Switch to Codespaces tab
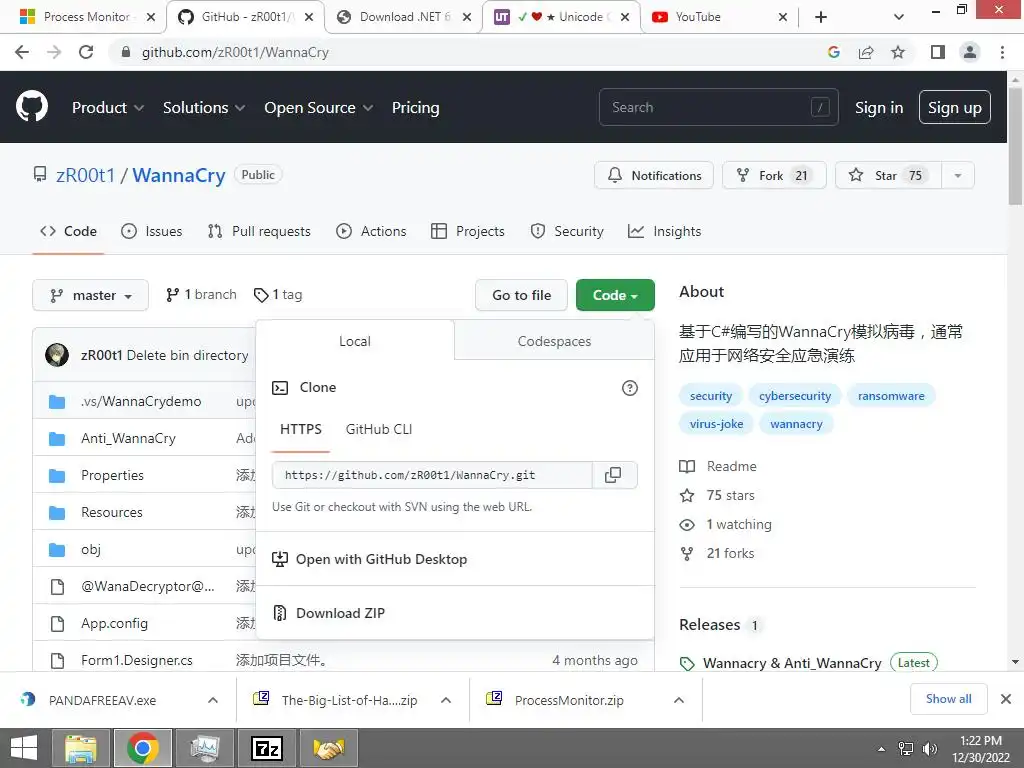The width and height of the screenshot is (1024, 768). pos(554,341)
